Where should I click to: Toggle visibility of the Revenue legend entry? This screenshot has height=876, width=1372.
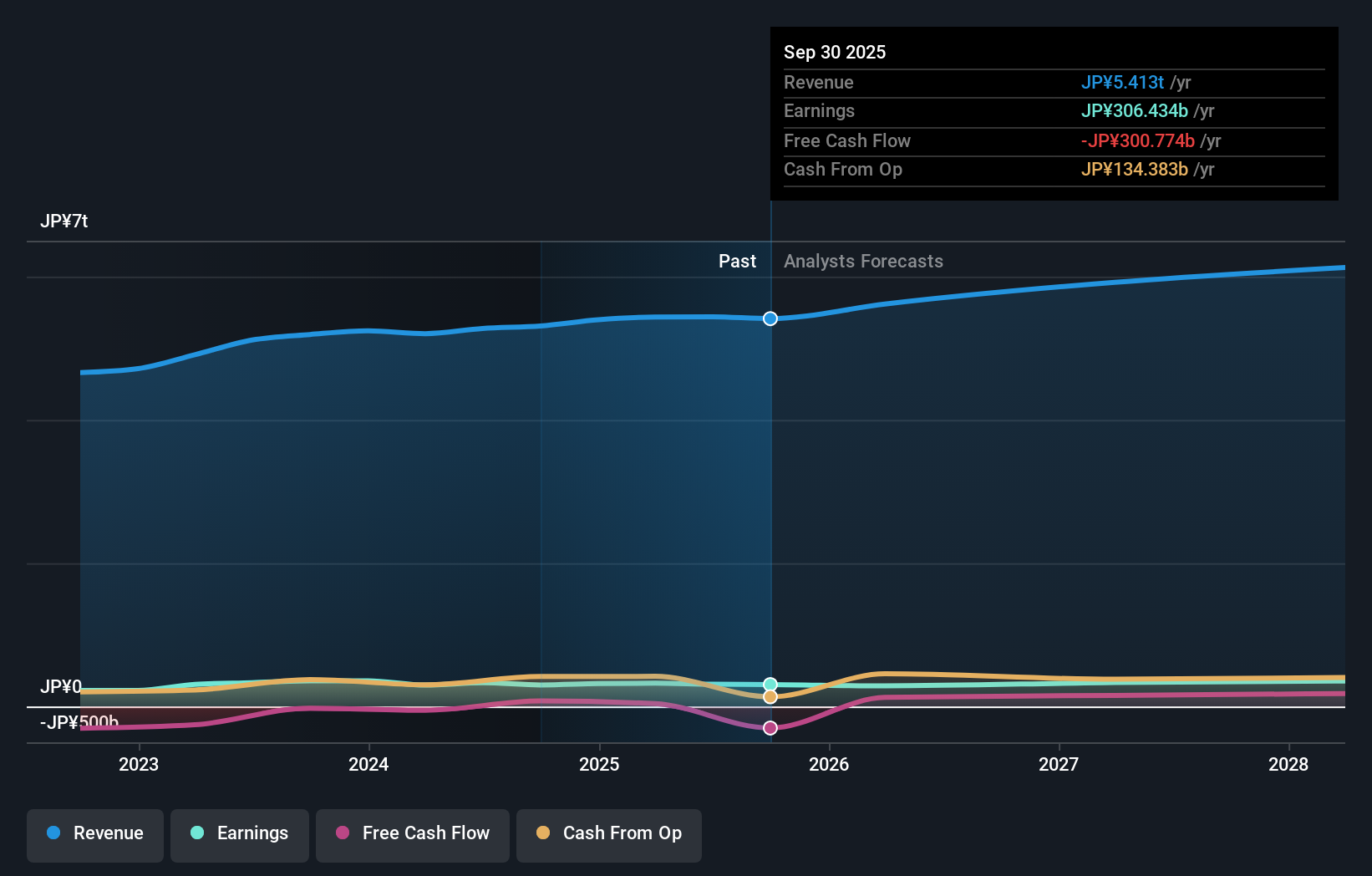click(94, 833)
